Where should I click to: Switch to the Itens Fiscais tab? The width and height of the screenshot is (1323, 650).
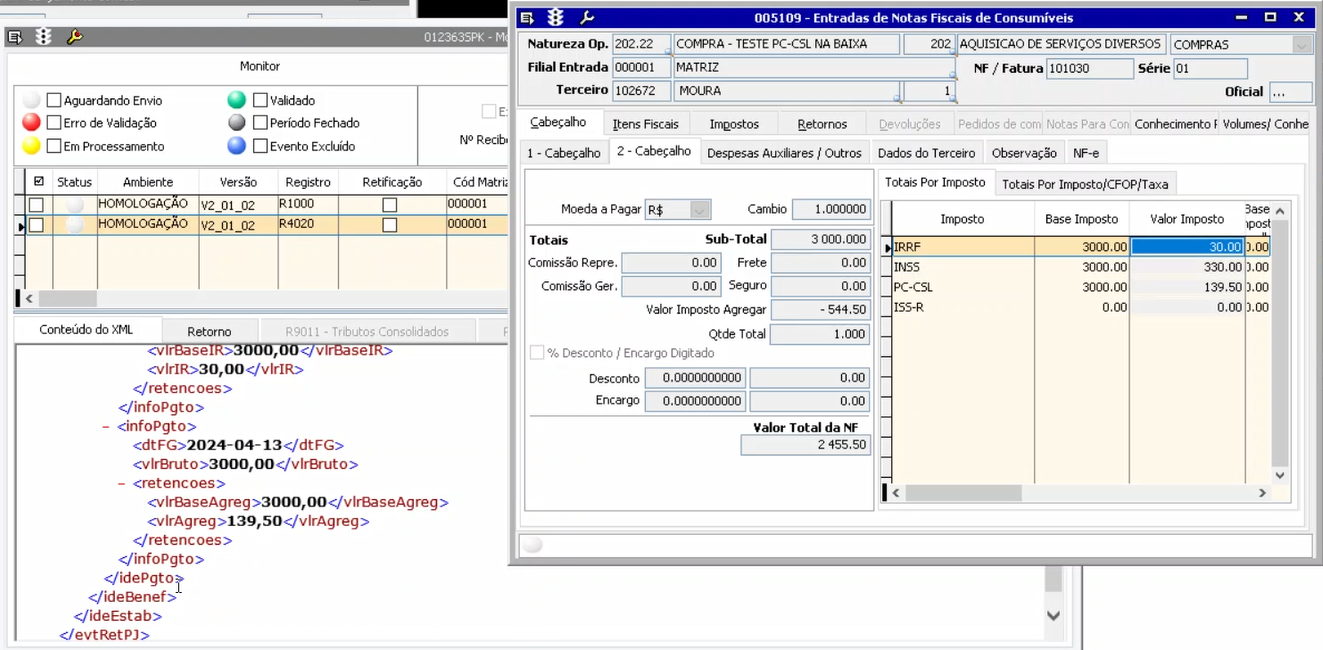coord(645,124)
